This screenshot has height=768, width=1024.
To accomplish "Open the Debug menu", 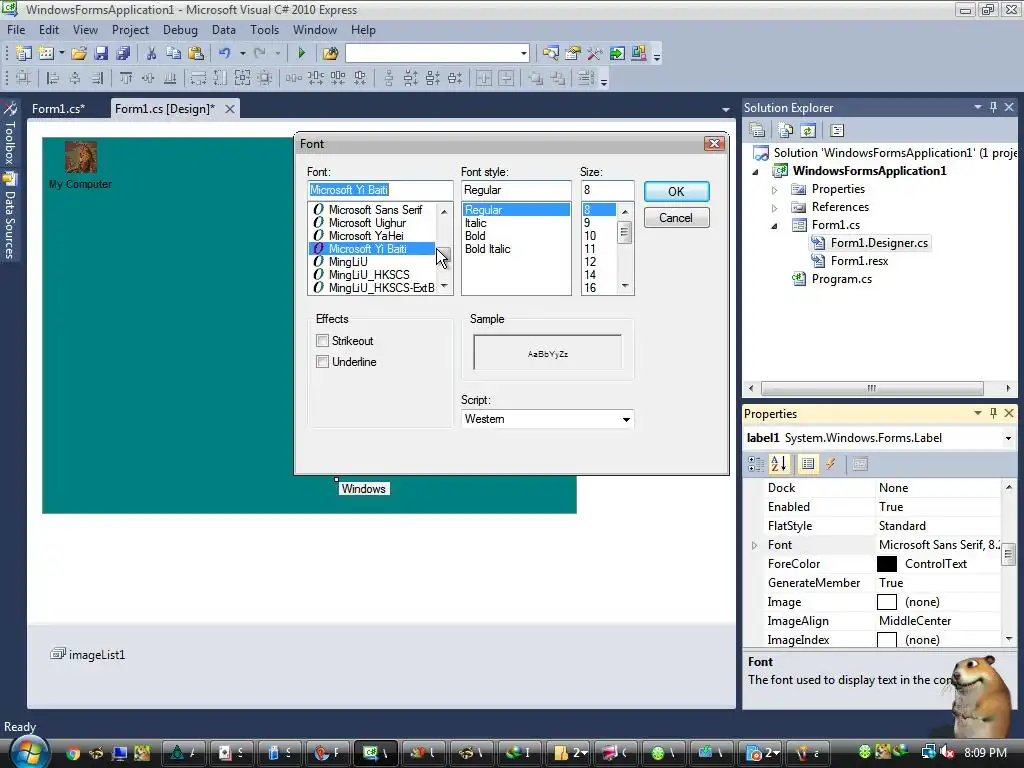I will point(180,30).
